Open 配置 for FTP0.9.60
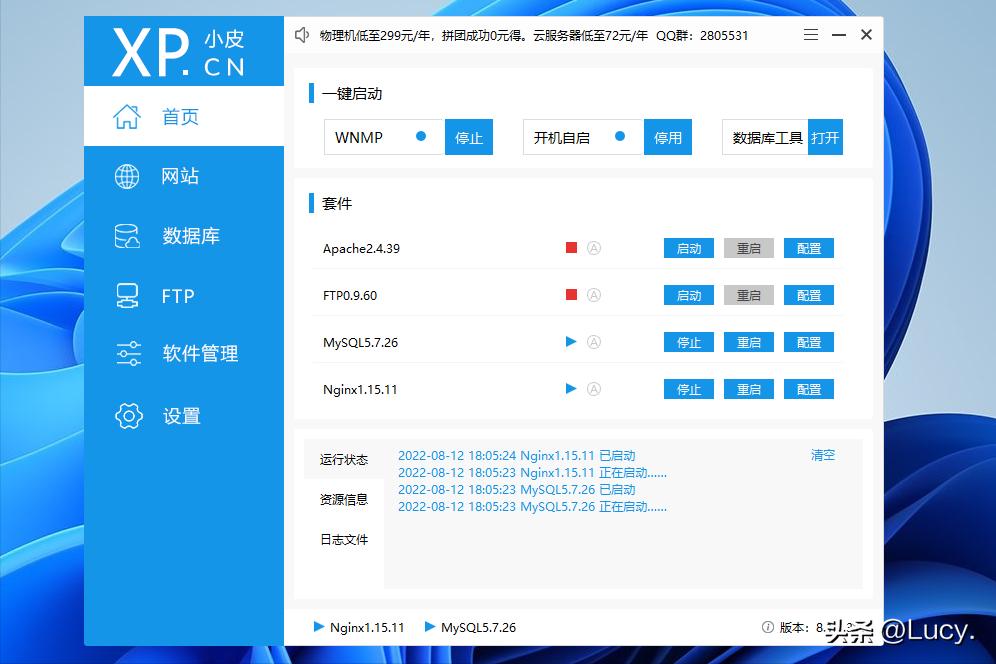The width and height of the screenshot is (996, 664). tap(809, 295)
